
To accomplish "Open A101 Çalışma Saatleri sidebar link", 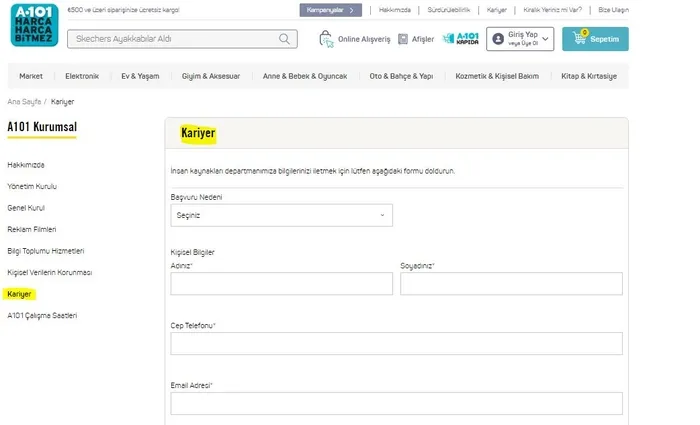I will tap(41, 315).
